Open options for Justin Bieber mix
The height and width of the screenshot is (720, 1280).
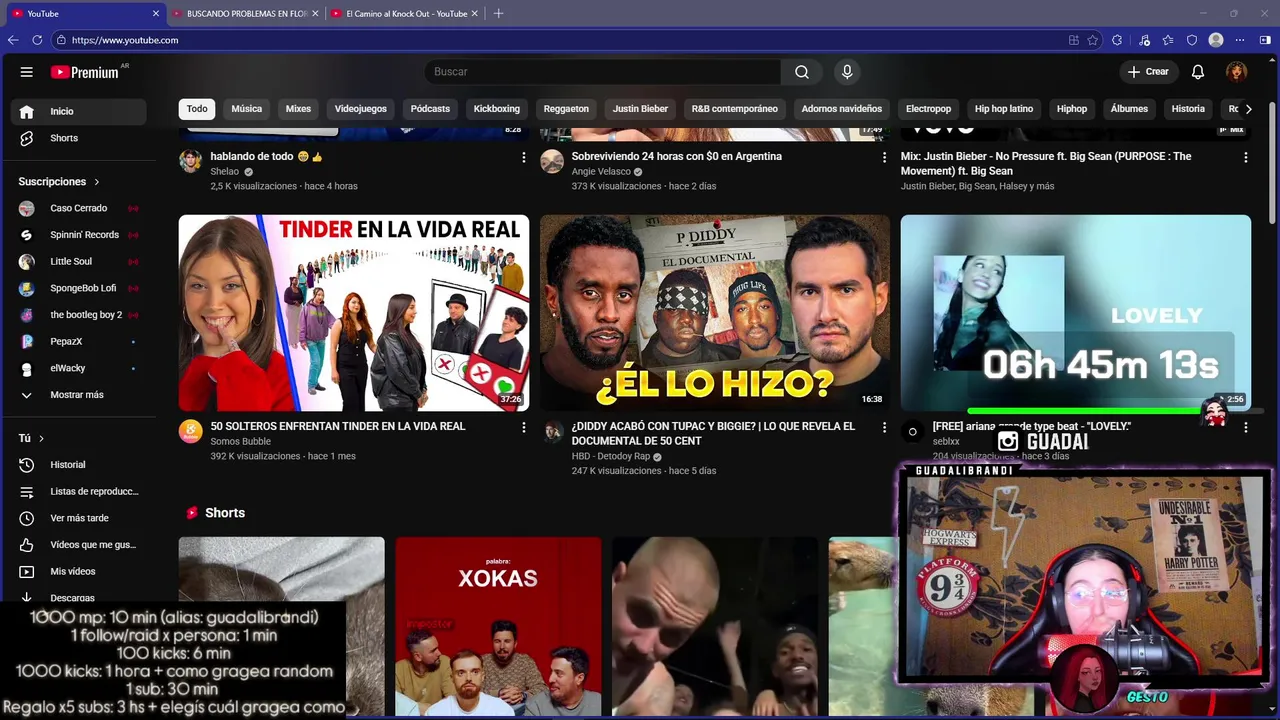click(x=1245, y=158)
